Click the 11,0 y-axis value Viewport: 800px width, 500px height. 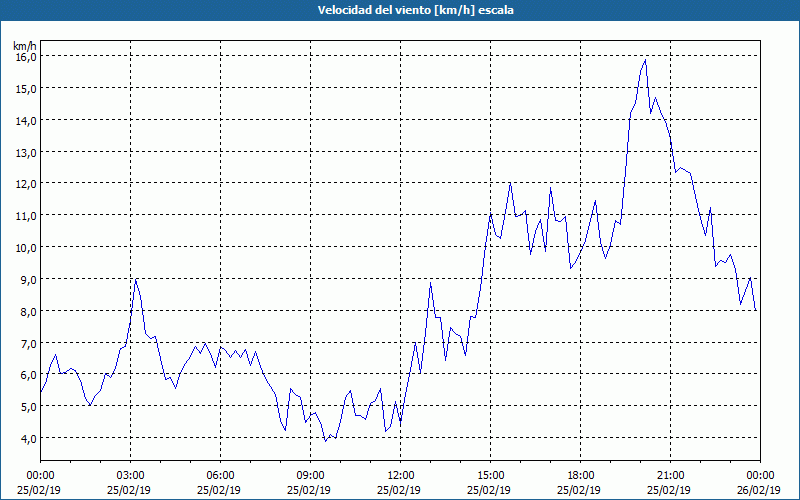26,216
